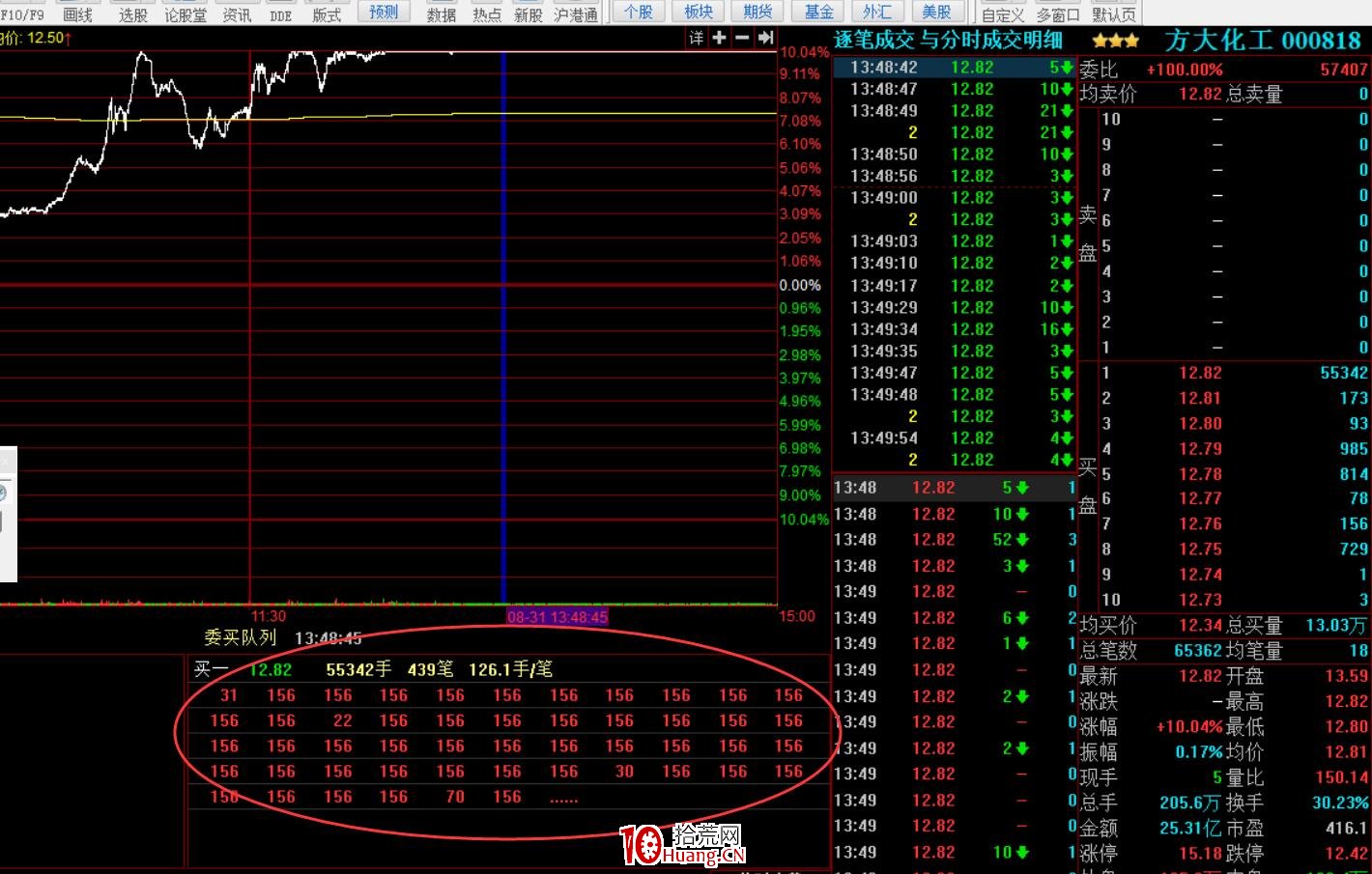Click the 委买队列 queue label
Image resolution: width=1372 pixels, height=874 pixels.
coord(241,637)
